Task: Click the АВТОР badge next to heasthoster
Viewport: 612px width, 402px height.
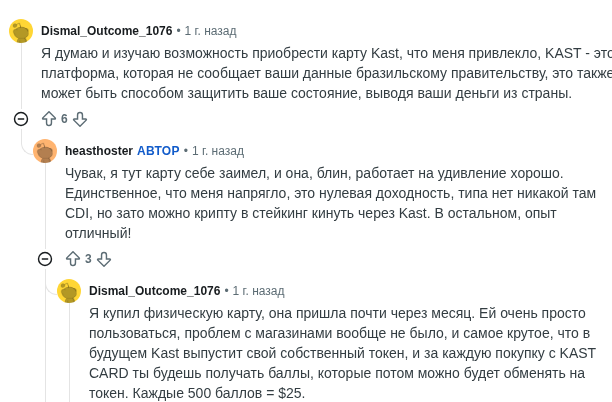Action: (x=158, y=151)
